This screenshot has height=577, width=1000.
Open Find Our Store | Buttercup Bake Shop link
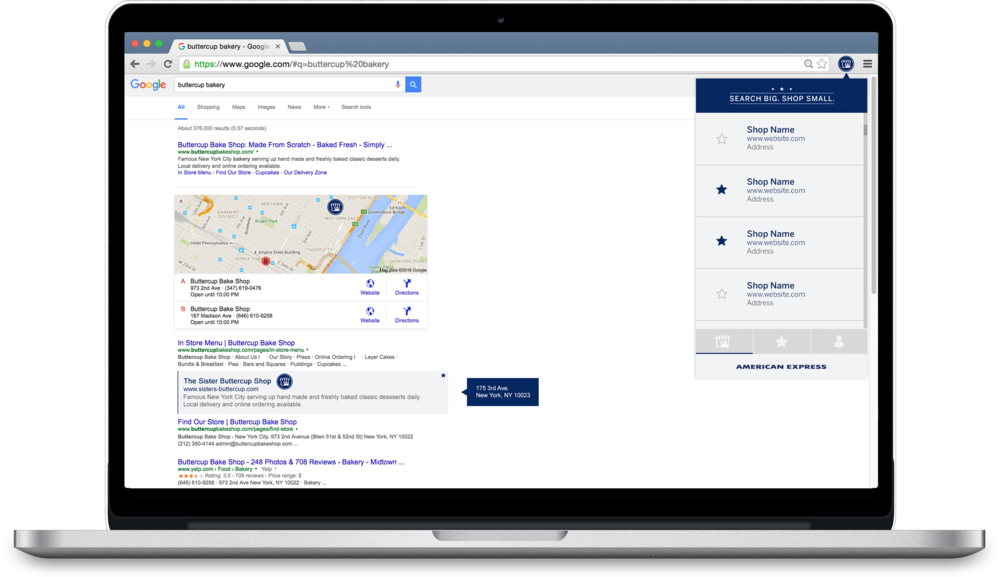tap(237, 422)
